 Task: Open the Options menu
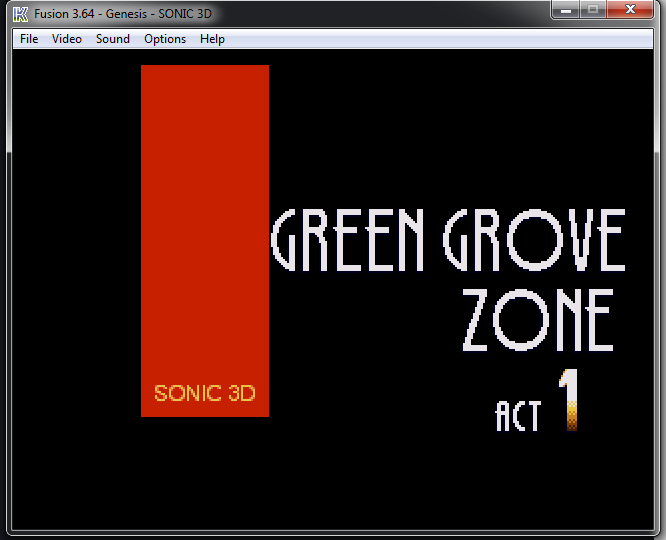pos(165,39)
